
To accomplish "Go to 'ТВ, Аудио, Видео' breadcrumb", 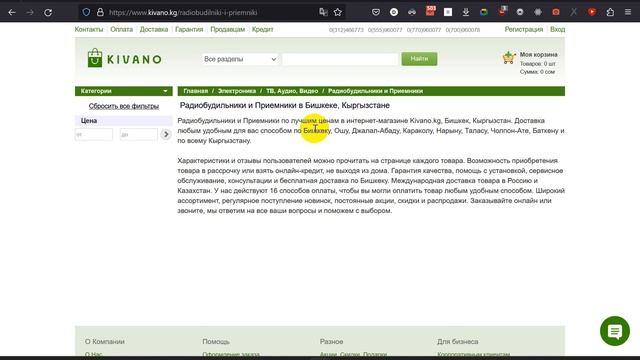I will [292, 91].
